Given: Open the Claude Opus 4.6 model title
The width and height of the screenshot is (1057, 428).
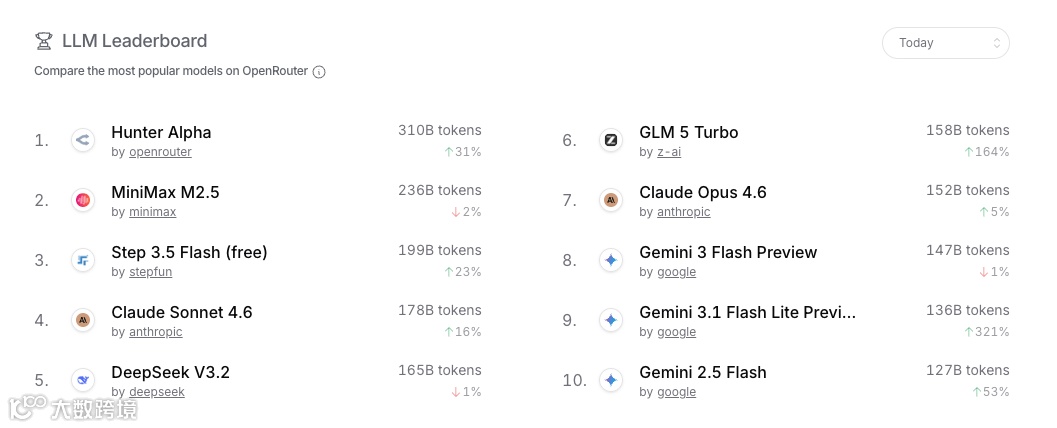Looking at the screenshot, I should tap(702, 192).
